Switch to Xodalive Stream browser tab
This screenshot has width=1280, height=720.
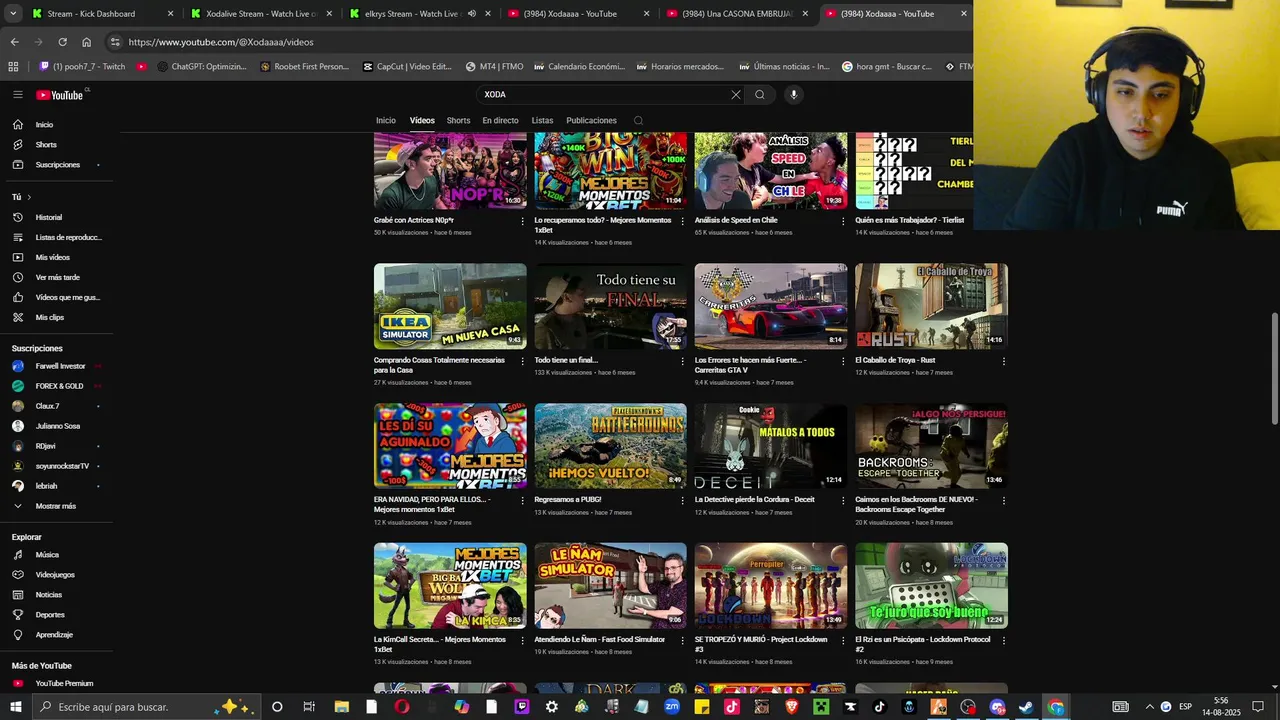[x=260, y=14]
